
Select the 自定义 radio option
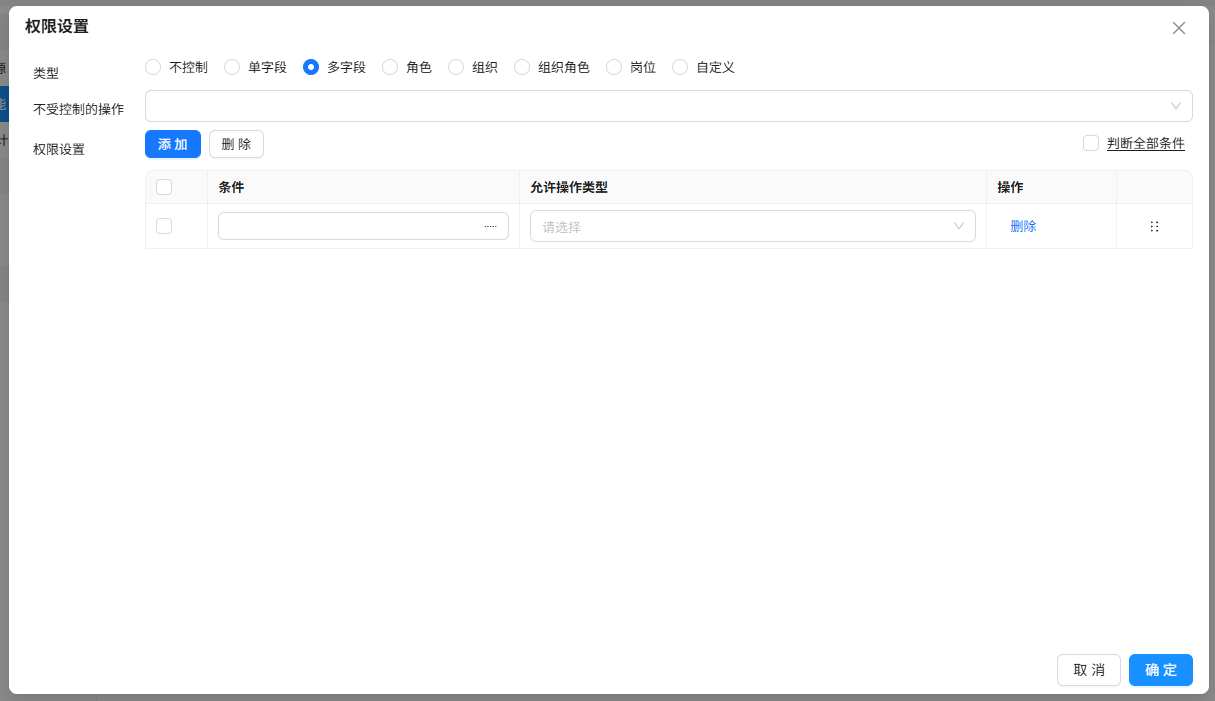(680, 67)
